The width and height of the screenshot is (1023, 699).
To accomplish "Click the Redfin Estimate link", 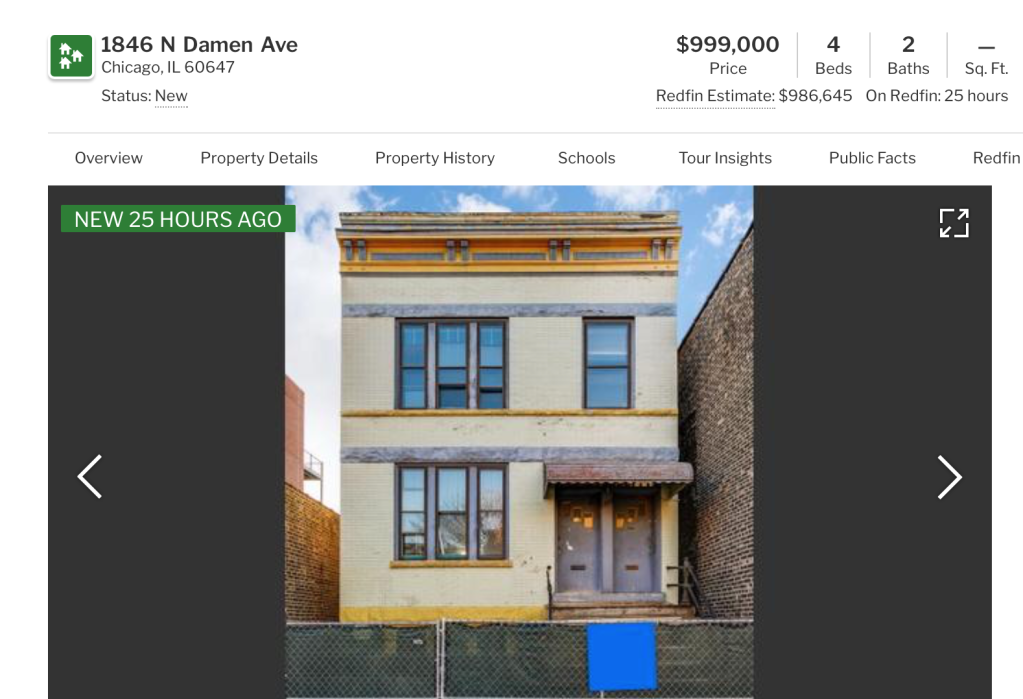I will click(x=715, y=96).
